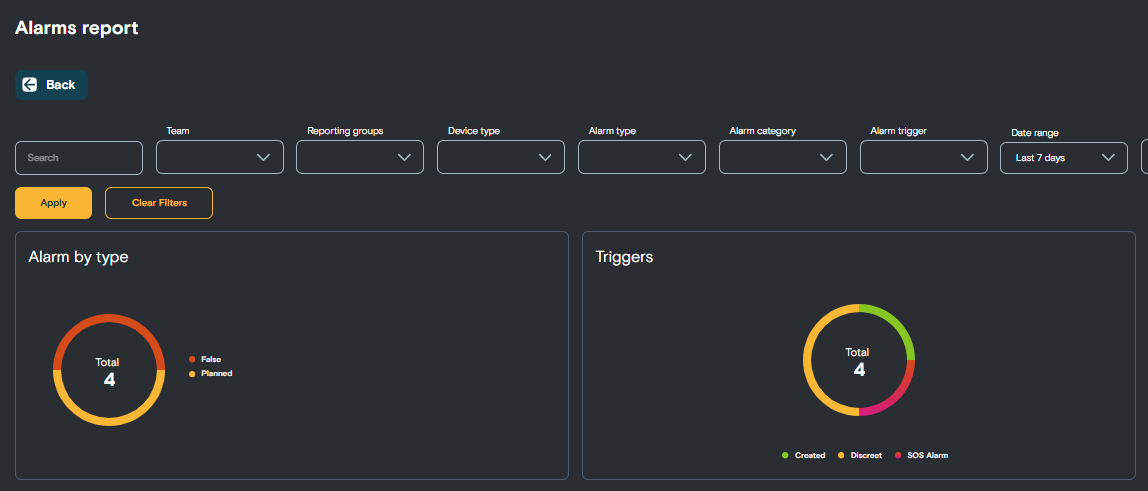
Task: Open the Alarm type dropdown
Action: (641, 157)
